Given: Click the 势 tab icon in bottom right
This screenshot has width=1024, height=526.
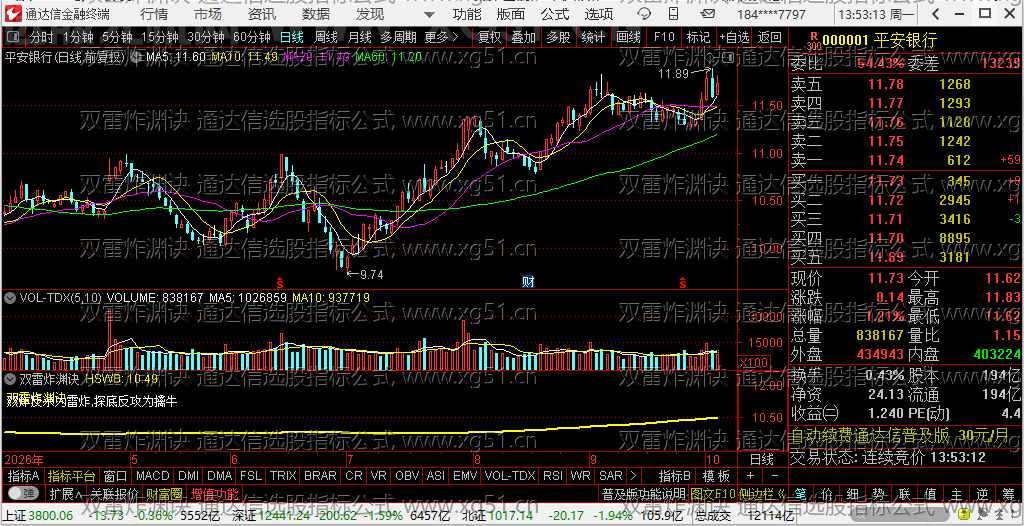Looking at the screenshot, I should tap(879, 493).
